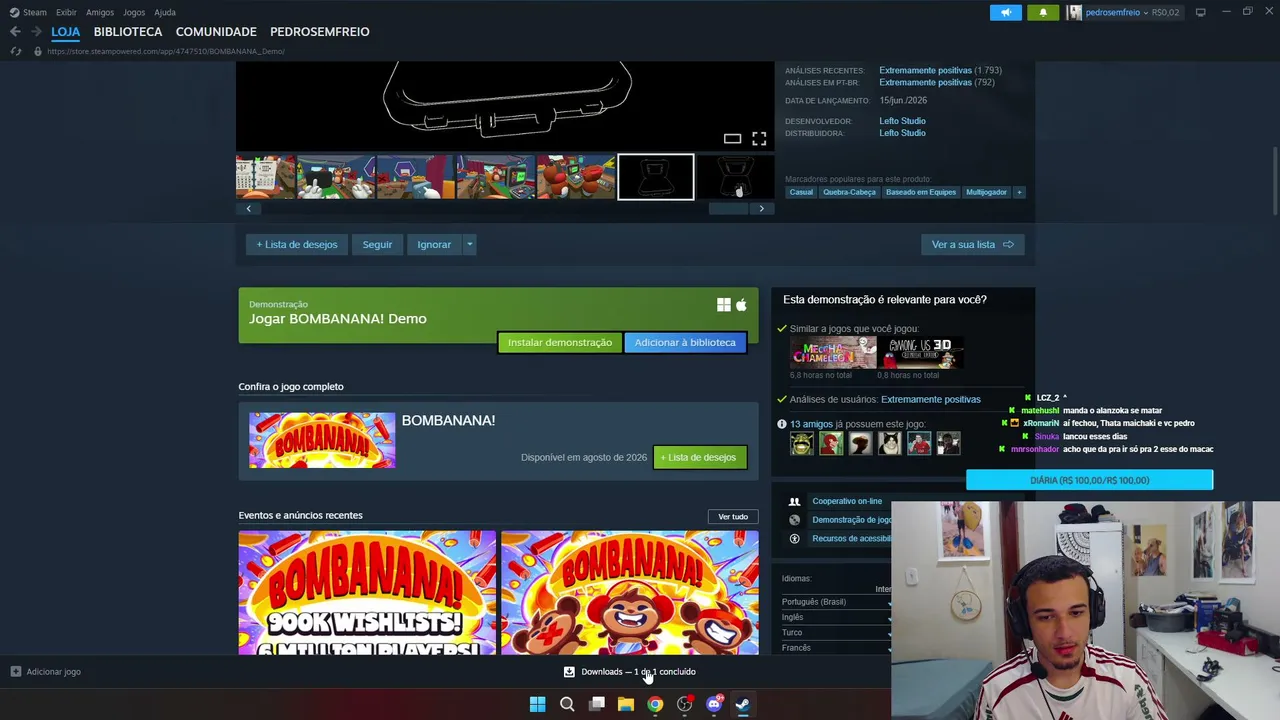This screenshot has height=720, width=1280.
Task: Toggle theater mode on the media player
Action: pyautogui.click(x=732, y=139)
